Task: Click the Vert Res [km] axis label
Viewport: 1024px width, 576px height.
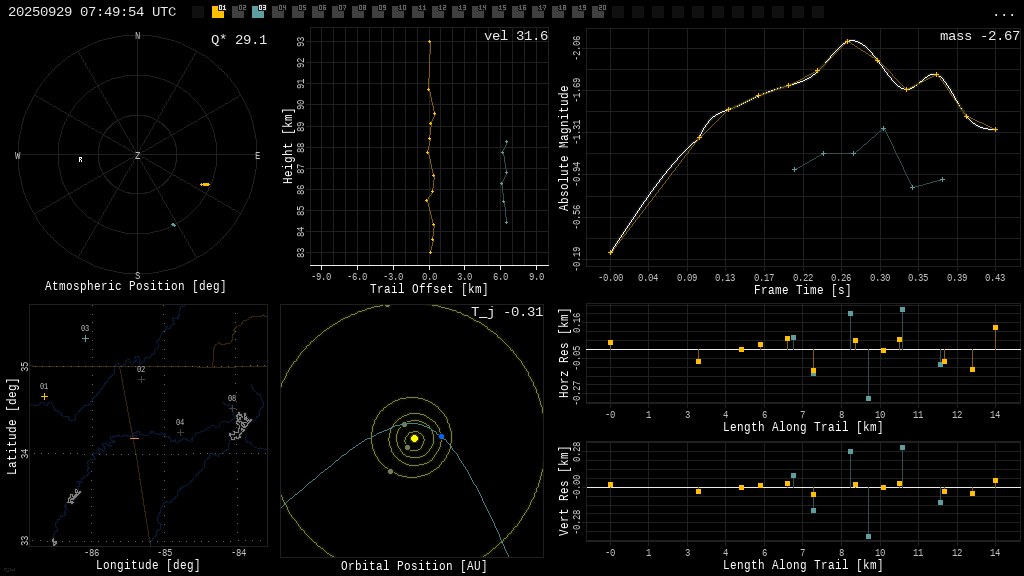Action: click(564, 491)
